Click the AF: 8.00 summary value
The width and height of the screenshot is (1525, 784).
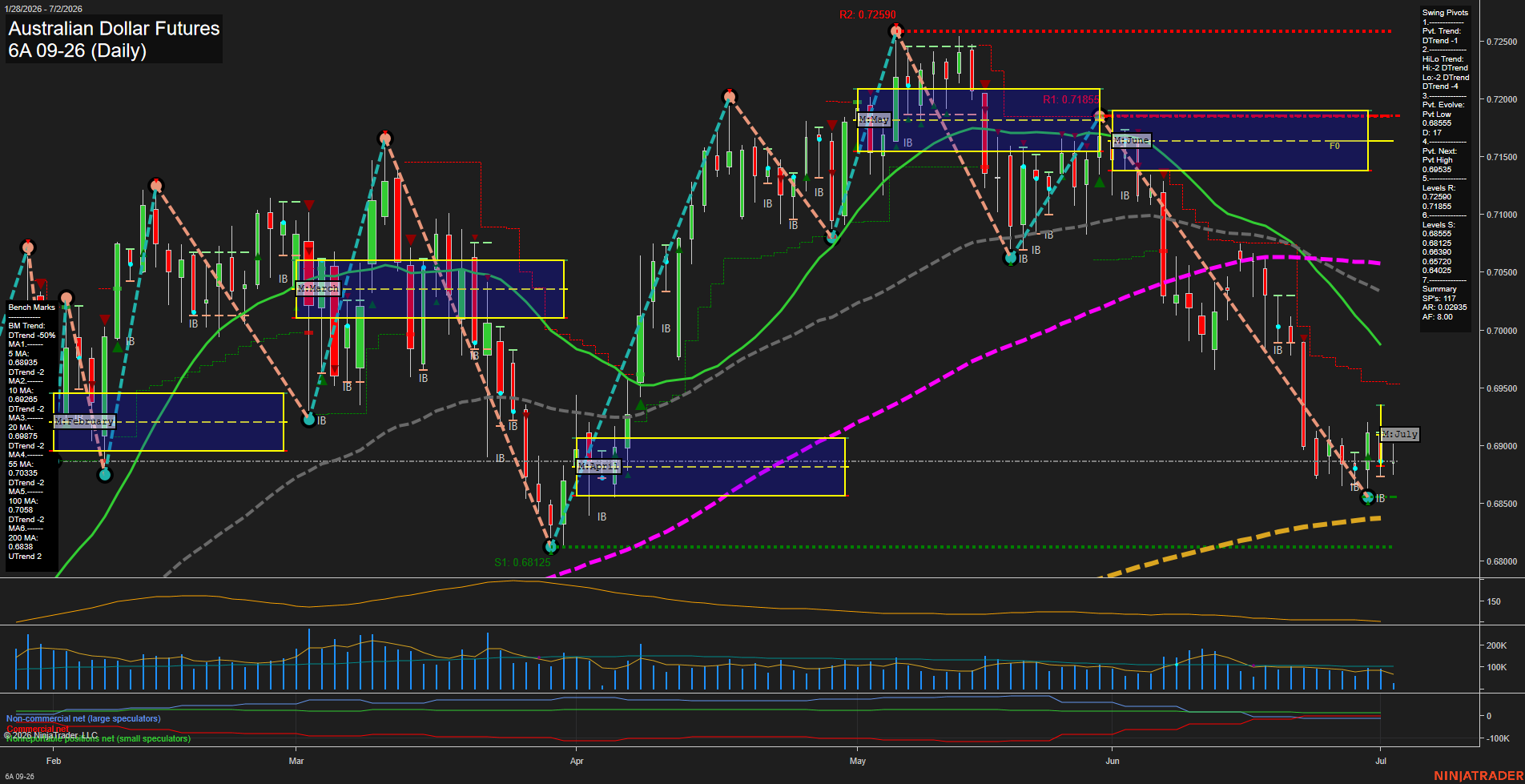[1438, 317]
